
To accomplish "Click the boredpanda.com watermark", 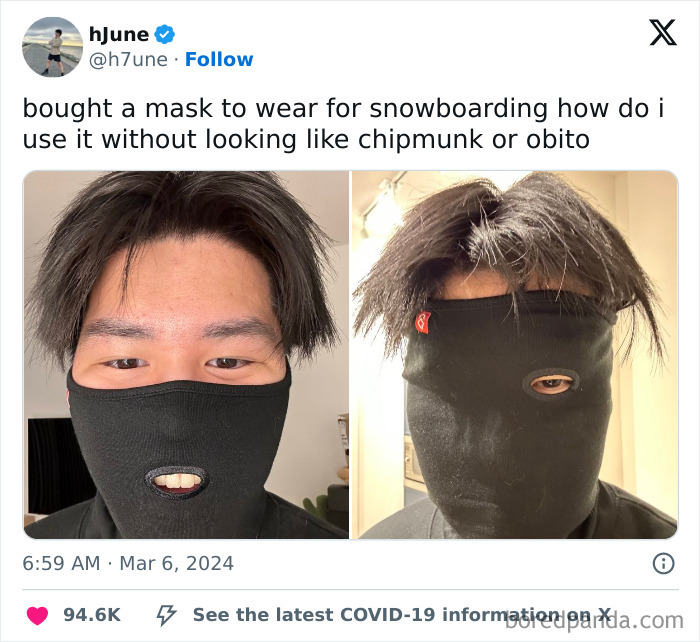I will tap(594, 621).
